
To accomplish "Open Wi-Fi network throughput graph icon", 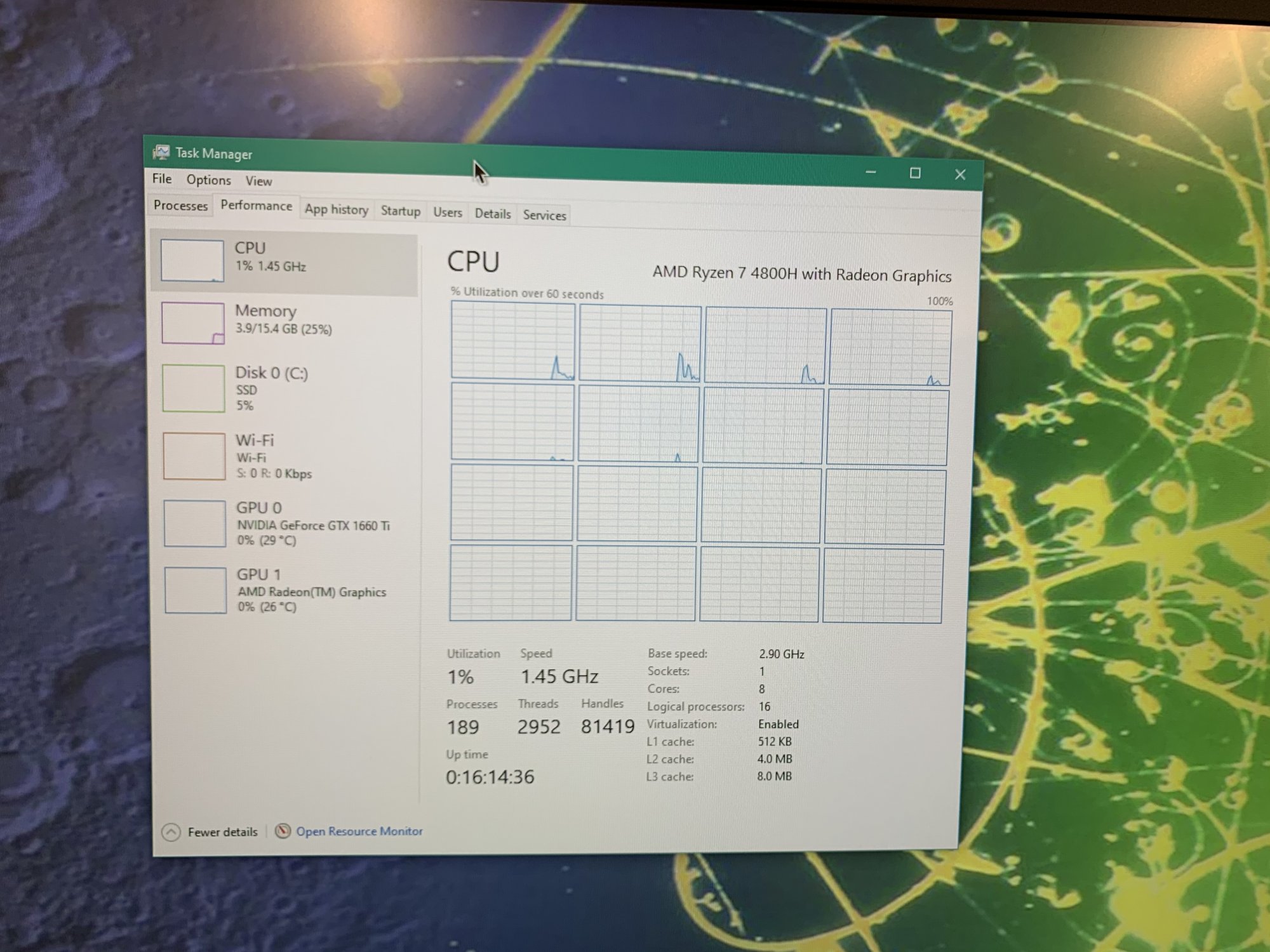I will (194, 456).
